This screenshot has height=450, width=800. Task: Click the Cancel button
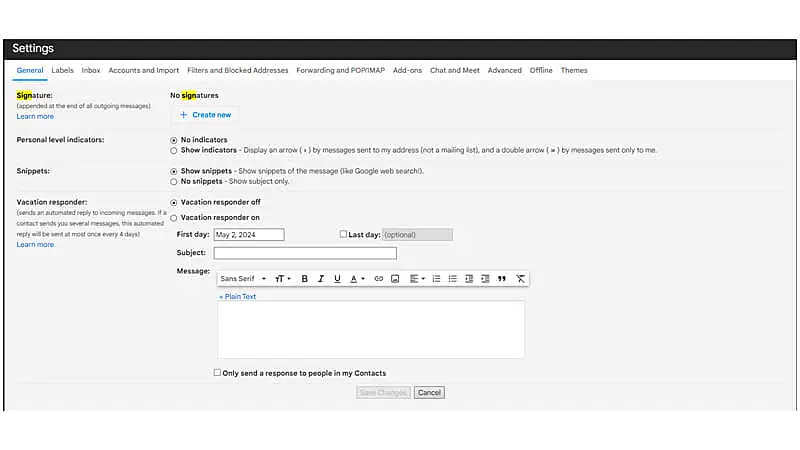point(429,392)
